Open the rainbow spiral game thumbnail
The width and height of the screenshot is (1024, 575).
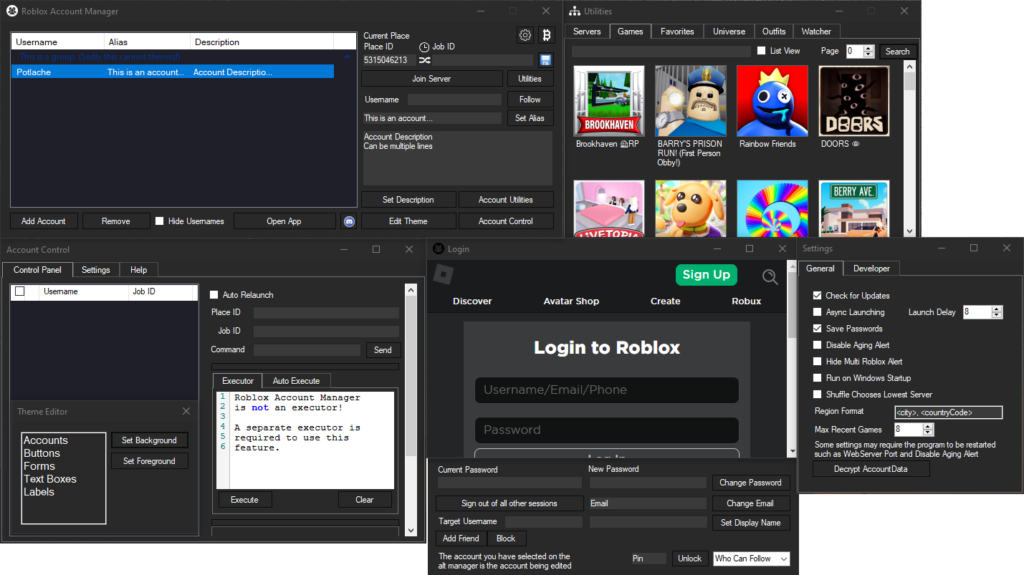pos(772,208)
